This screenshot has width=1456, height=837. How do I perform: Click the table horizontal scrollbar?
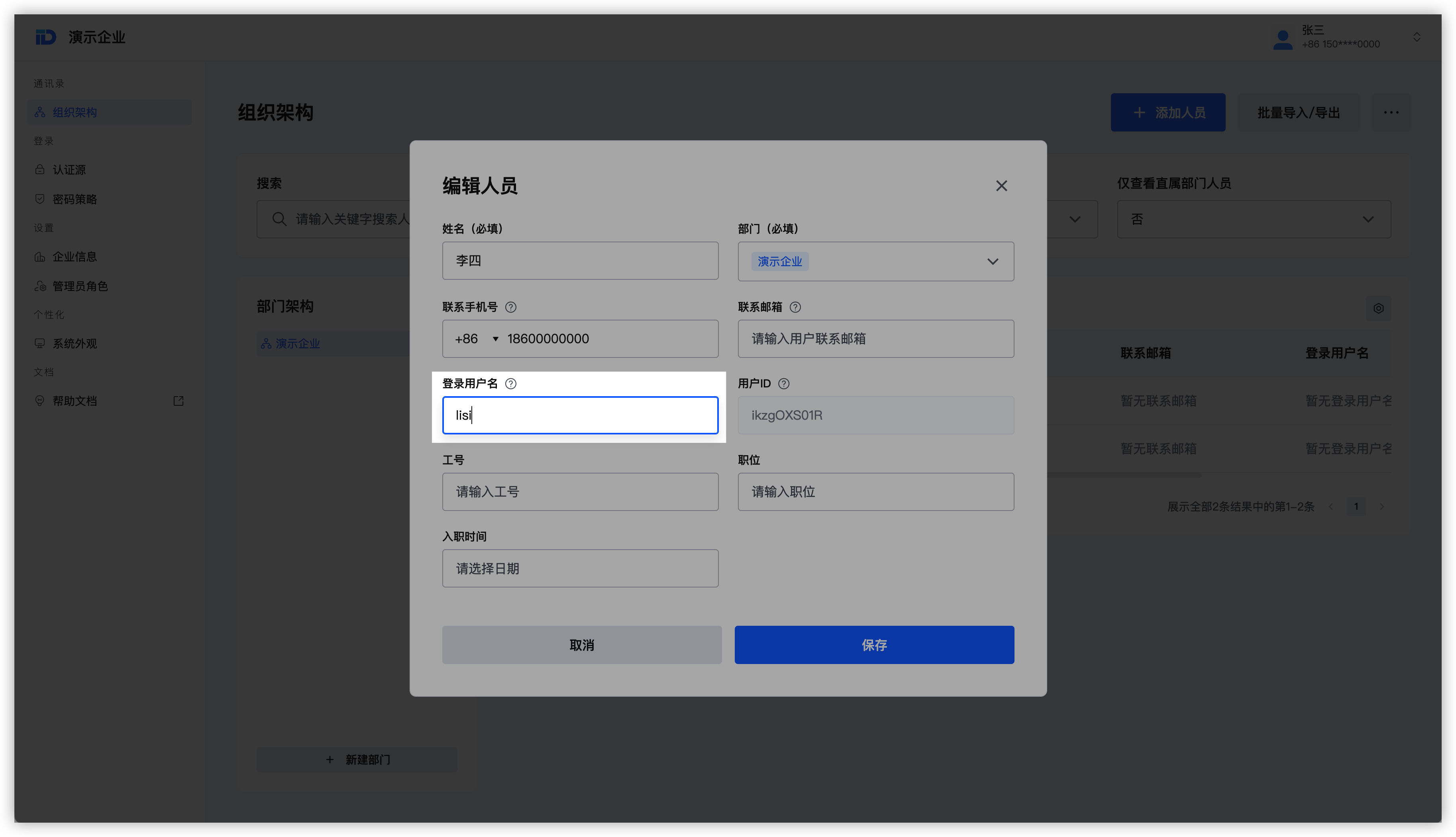(x=1123, y=475)
